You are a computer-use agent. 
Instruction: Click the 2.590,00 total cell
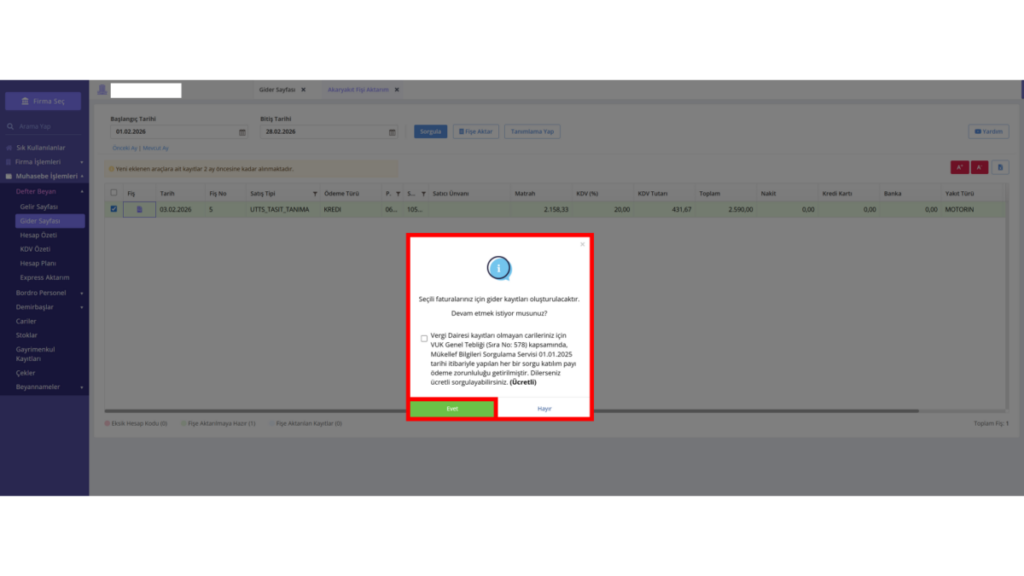tap(725, 210)
